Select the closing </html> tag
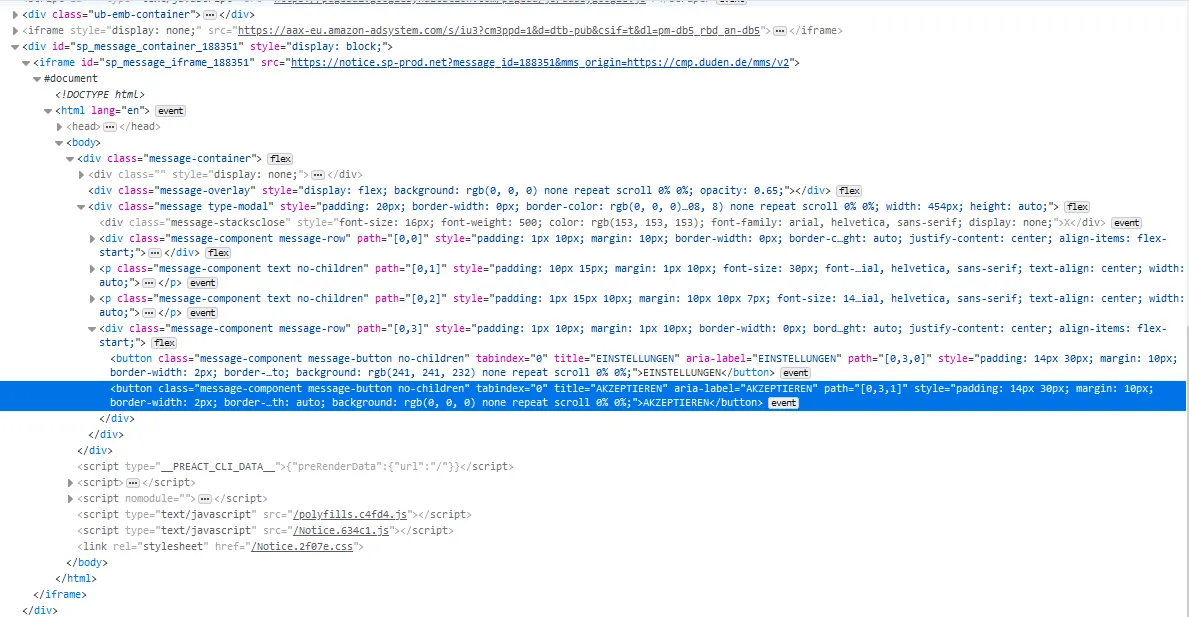The width and height of the screenshot is (1189, 617). 76,578
